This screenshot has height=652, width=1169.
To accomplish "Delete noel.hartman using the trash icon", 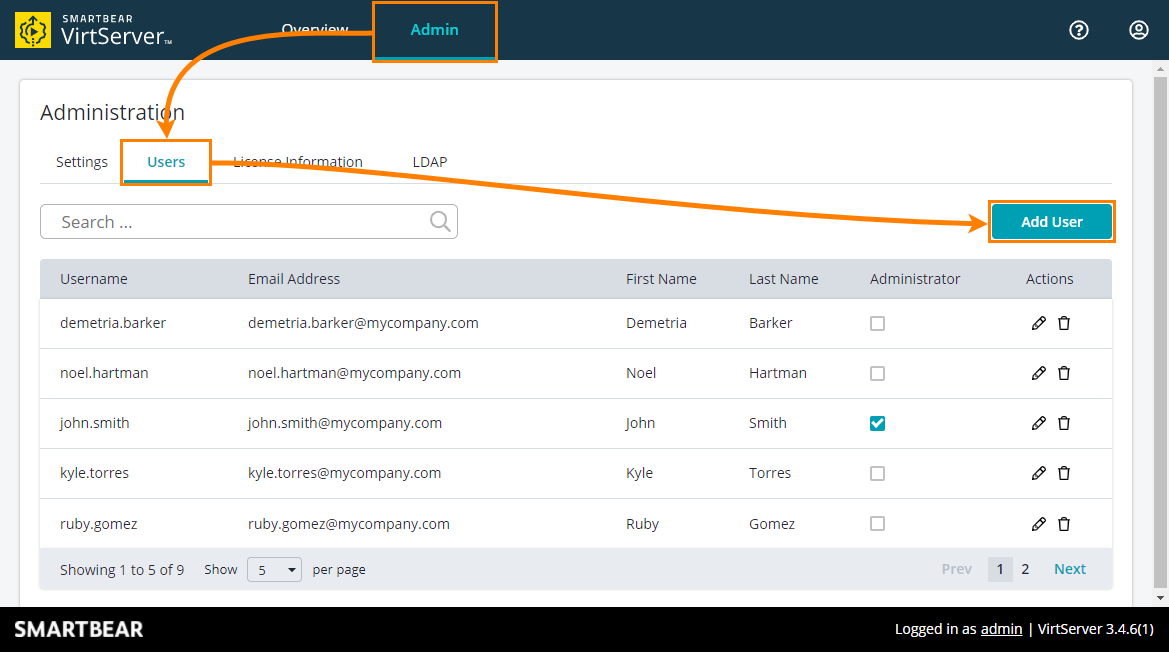I will (1063, 373).
